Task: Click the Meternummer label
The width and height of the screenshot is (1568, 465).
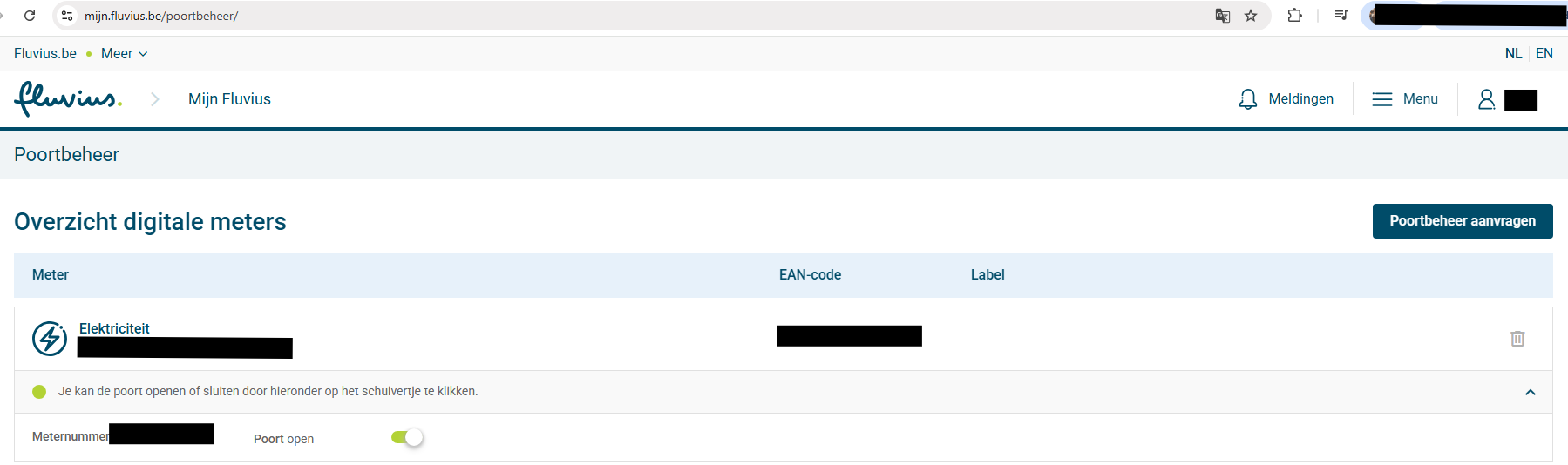Action: [71, 437]
